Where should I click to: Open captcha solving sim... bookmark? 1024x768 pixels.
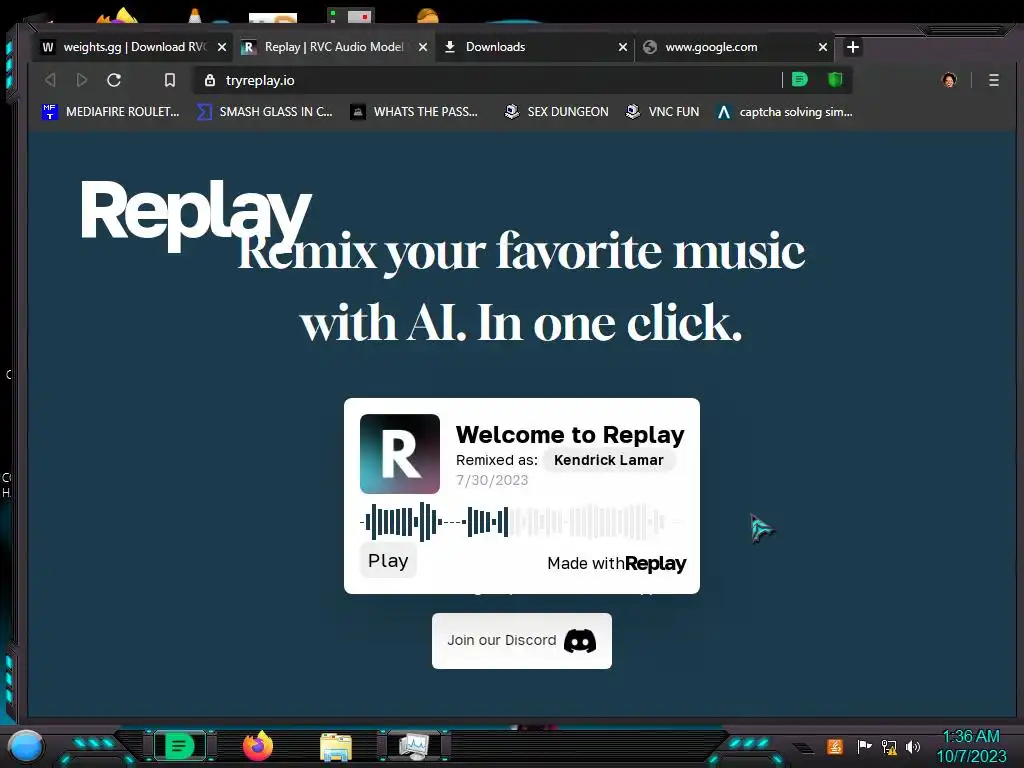pyautogui.click(x=784, y=112)
